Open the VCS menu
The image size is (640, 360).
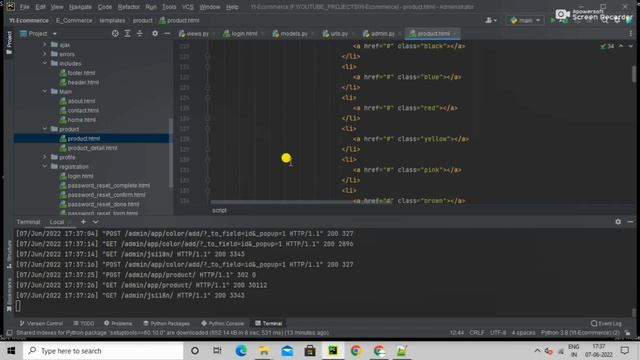tap(188, 7)
